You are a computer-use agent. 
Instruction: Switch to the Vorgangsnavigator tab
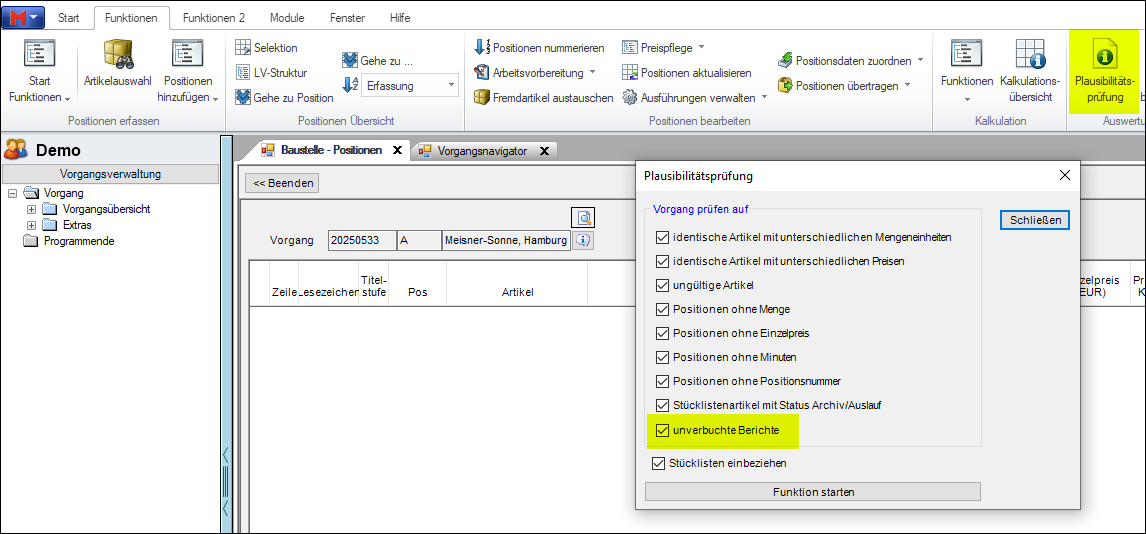pos(477,151)
